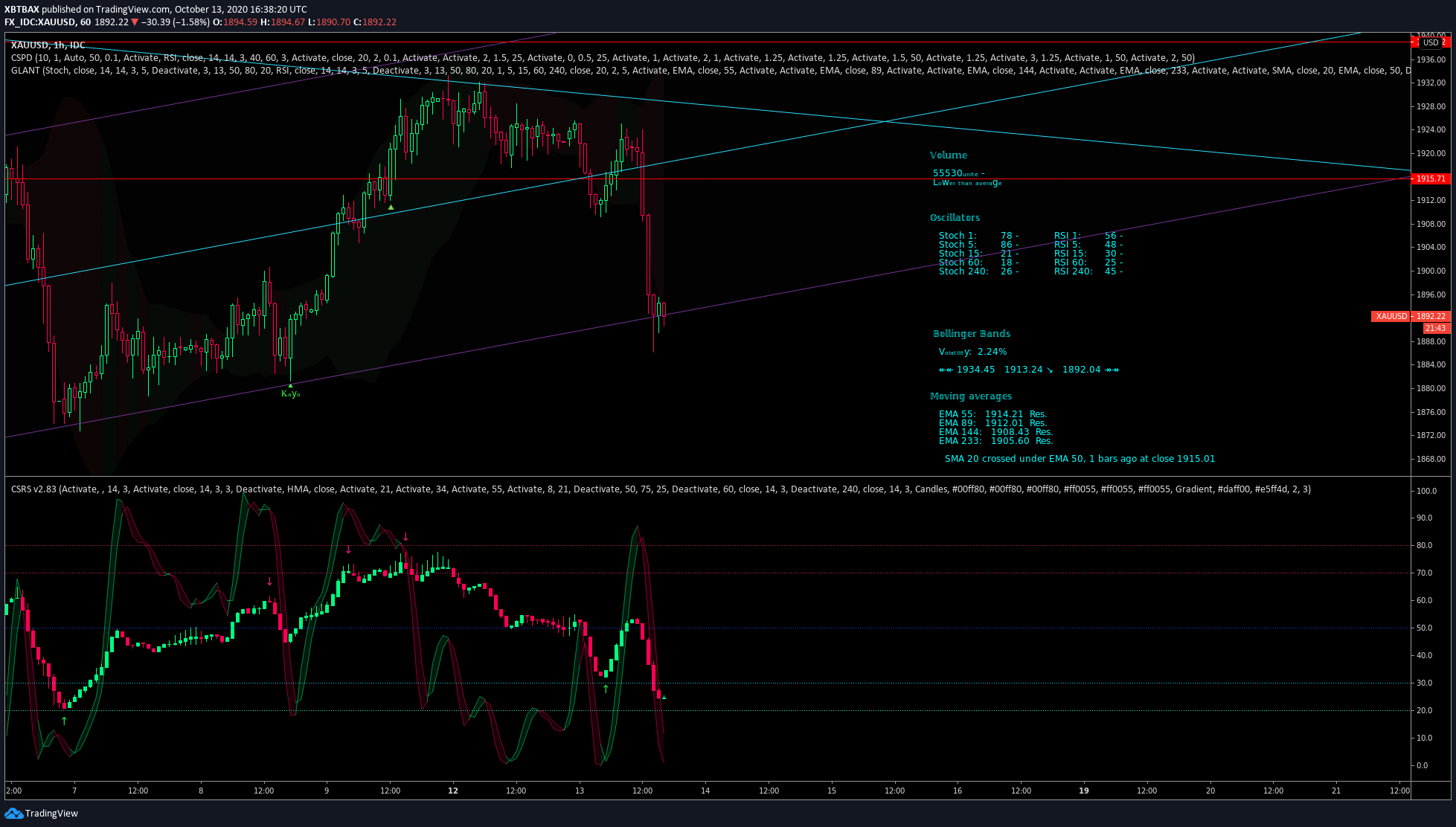The image size is (1456, 827).
Task: Click the green up arrow below oscillator near date 7
Action: (x=64, y=721)
